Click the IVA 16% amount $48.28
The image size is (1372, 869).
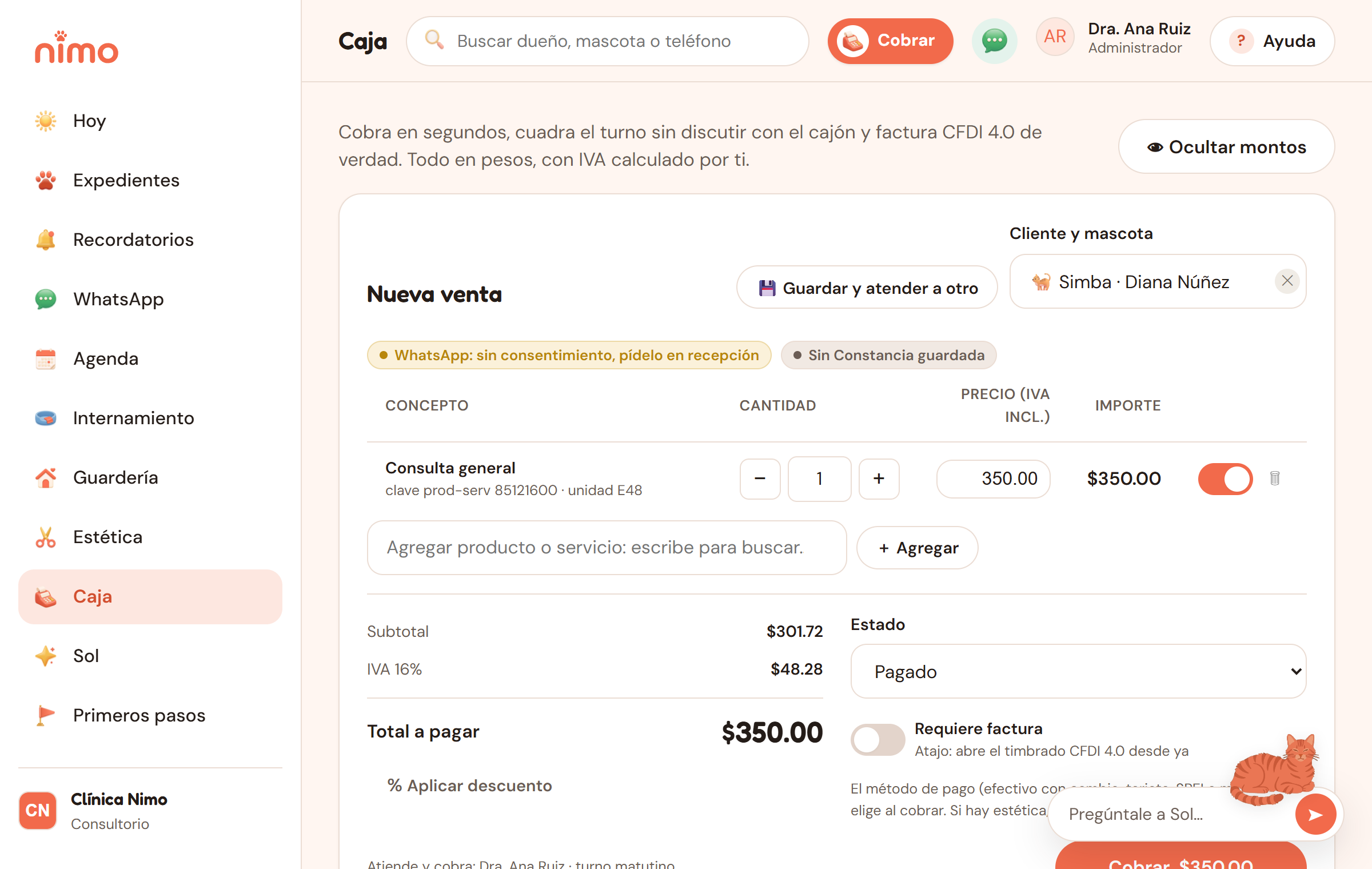tap(796, 669)
